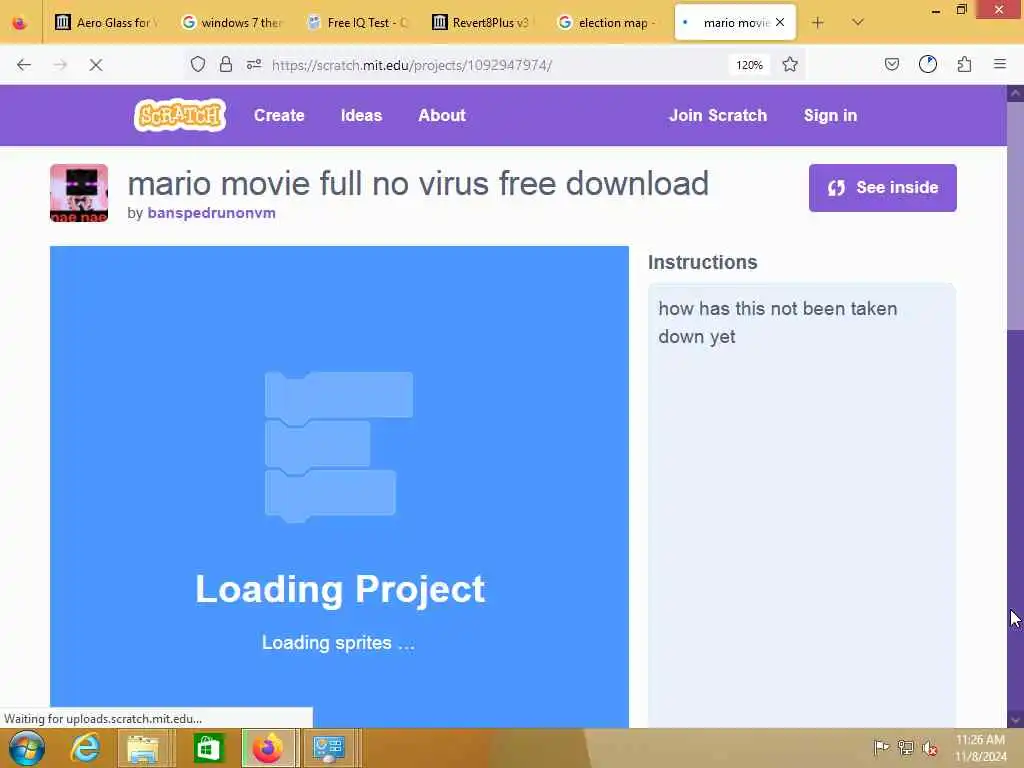Click the Firefox View icon at the left of the tab bar

(20, 24)
